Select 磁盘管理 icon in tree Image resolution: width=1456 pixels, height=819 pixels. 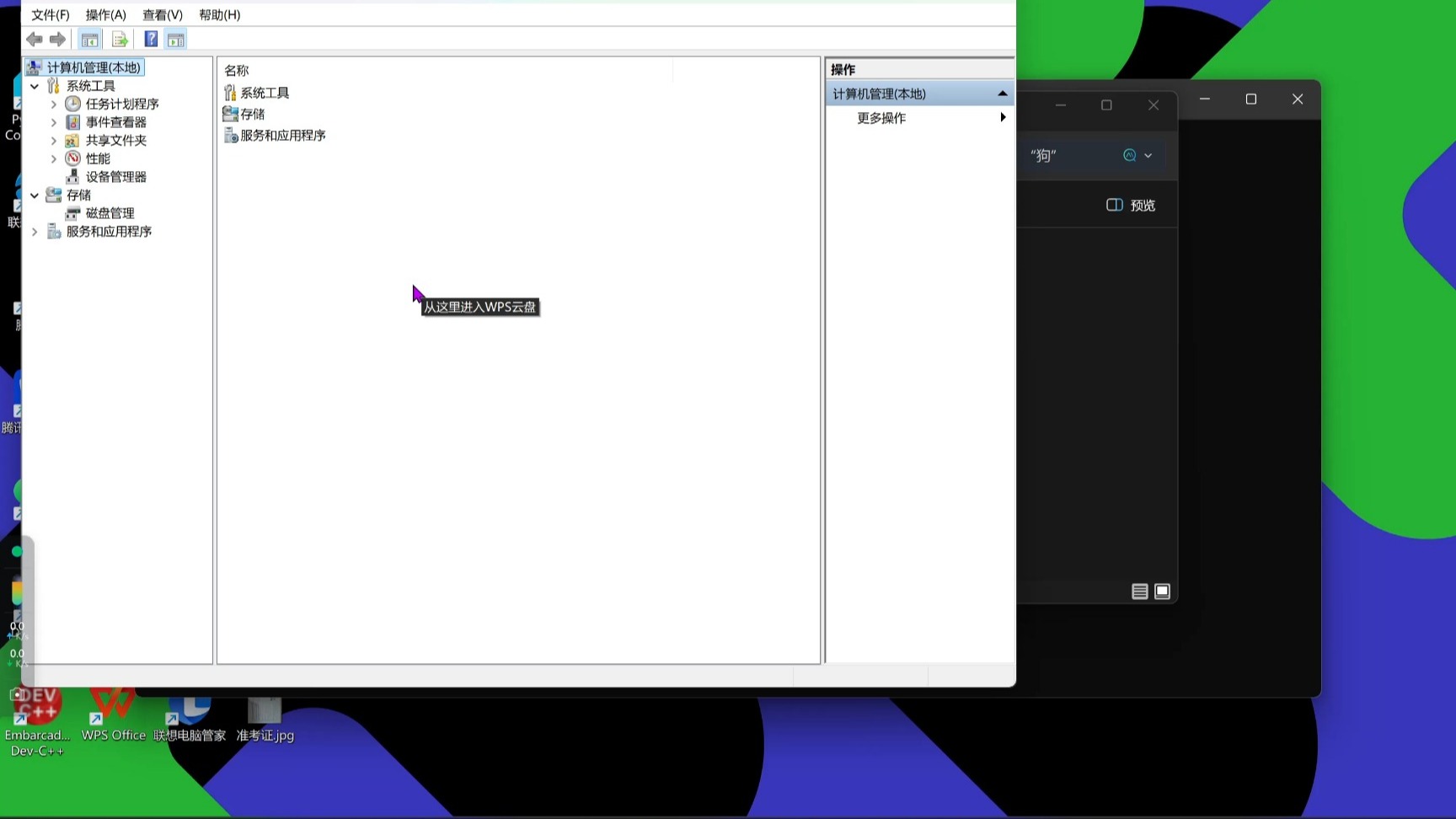73,213
